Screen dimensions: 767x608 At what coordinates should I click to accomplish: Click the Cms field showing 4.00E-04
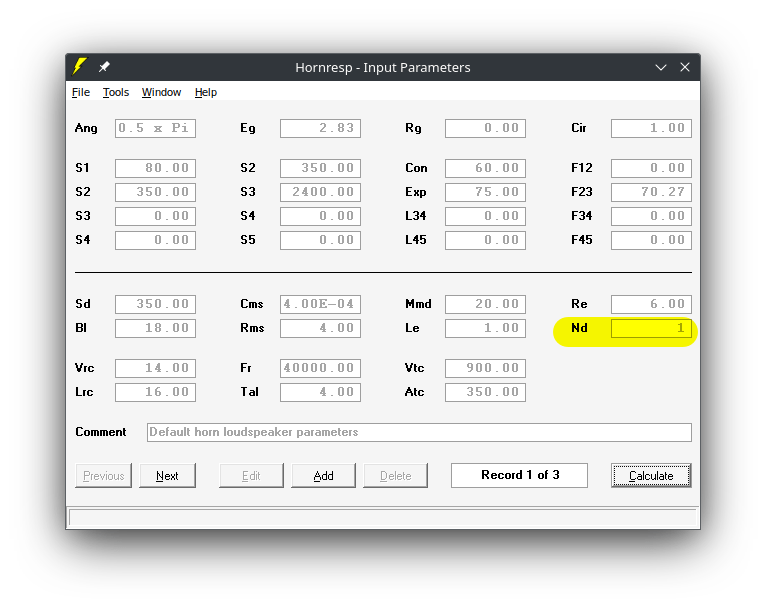click(x=320, y=304)
